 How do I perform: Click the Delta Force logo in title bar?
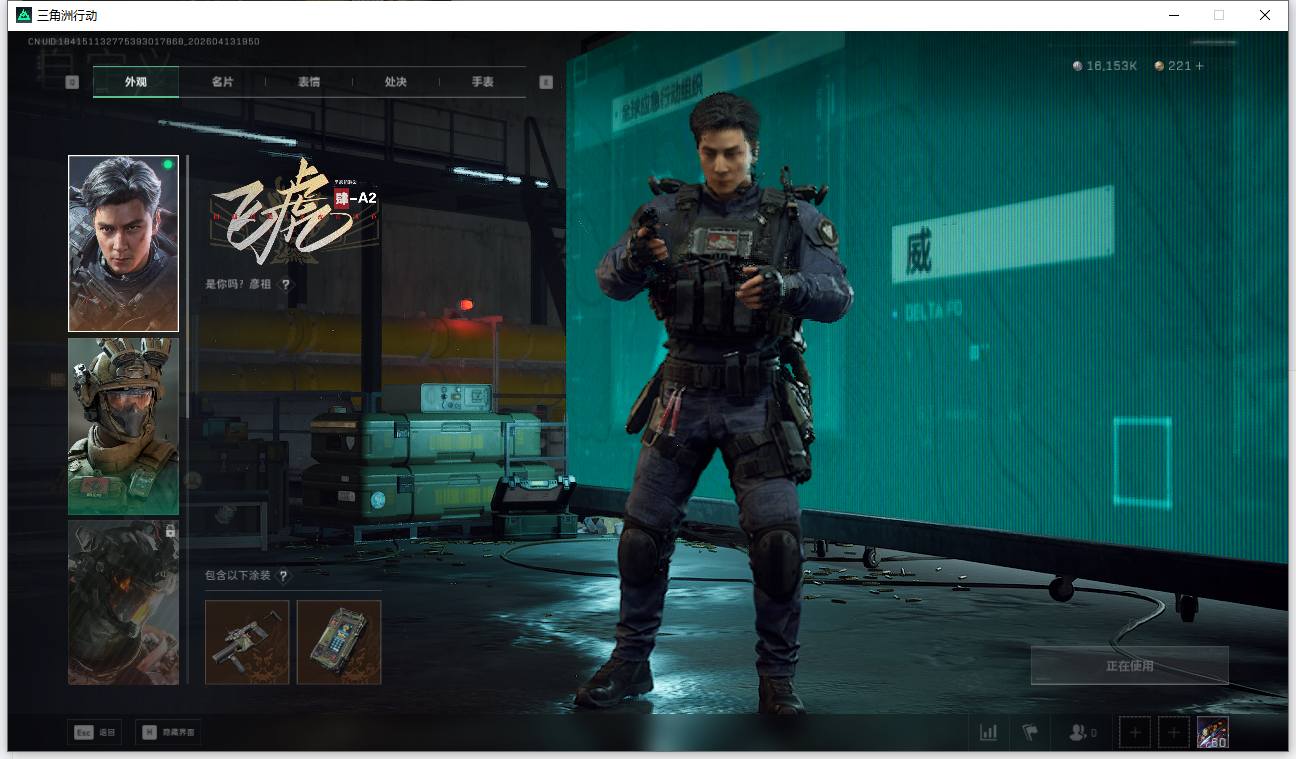[x=24, y=15]
